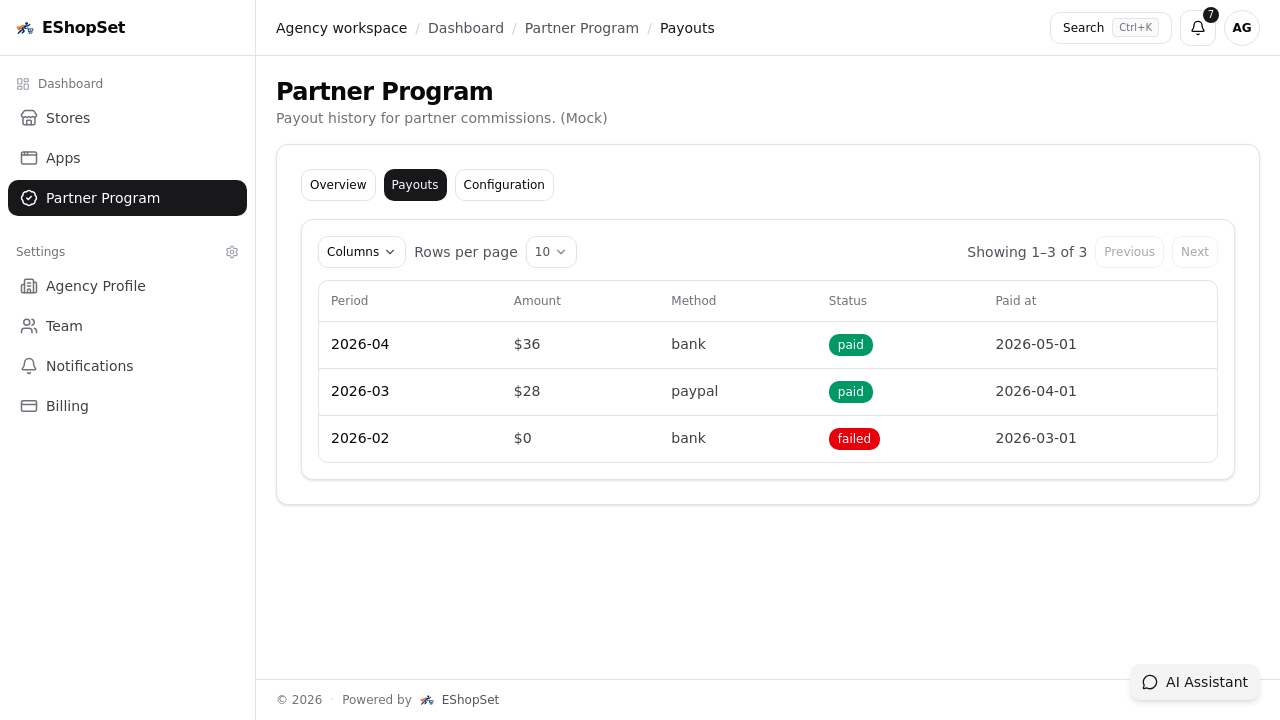Click the $0 amount cell
Viewport: 1280px width, 720px height.
(x=523, y=438)
